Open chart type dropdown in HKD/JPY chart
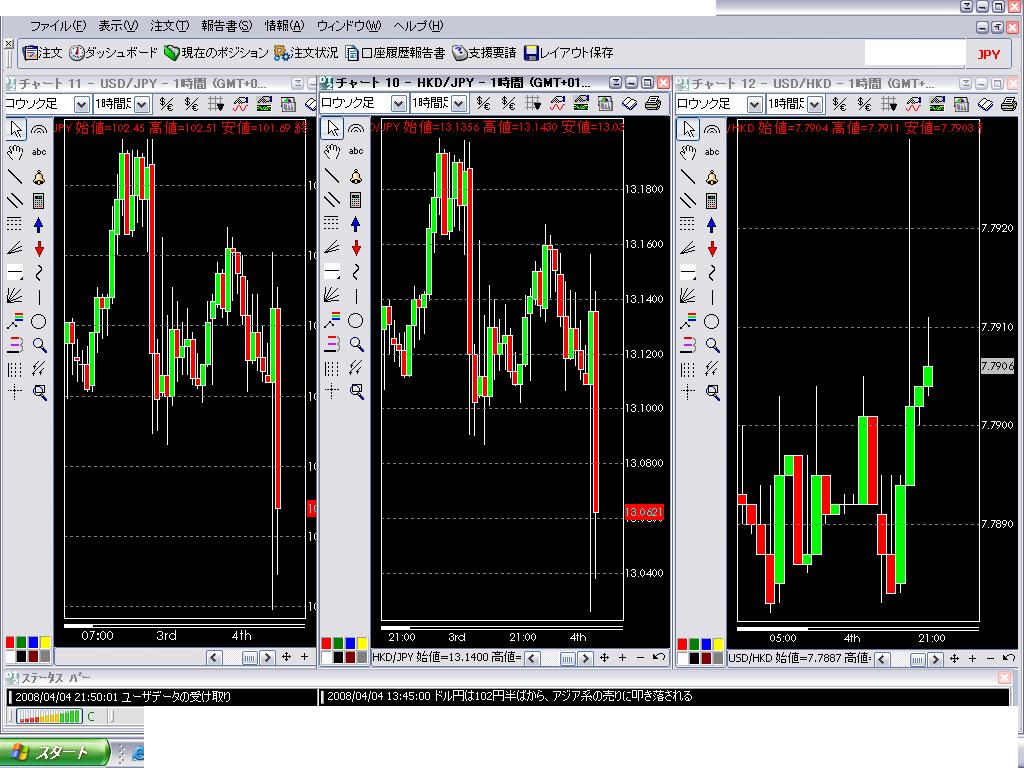 pyautogui.click(x=398, y=103)
